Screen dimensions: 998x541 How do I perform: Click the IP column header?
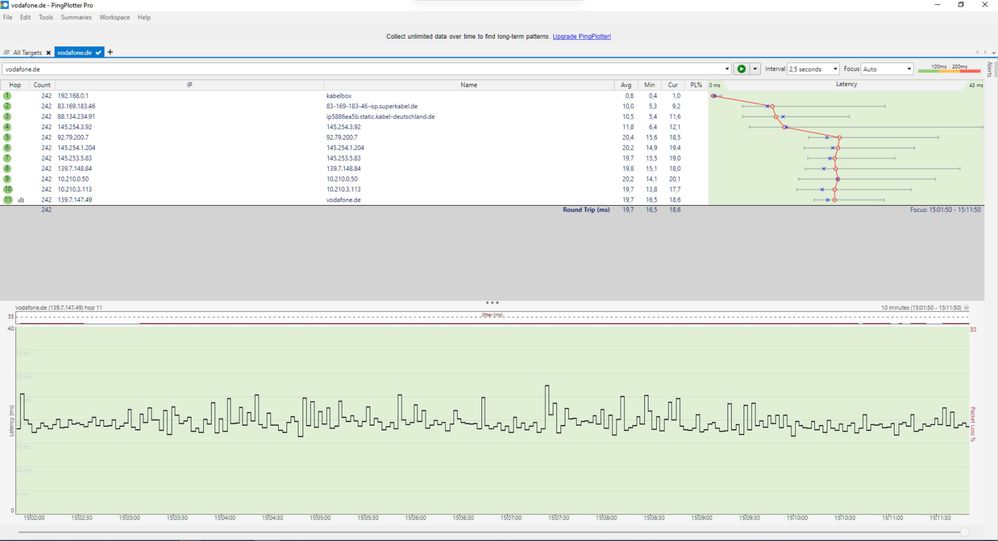pyautogui.click(x=190, y=85)
